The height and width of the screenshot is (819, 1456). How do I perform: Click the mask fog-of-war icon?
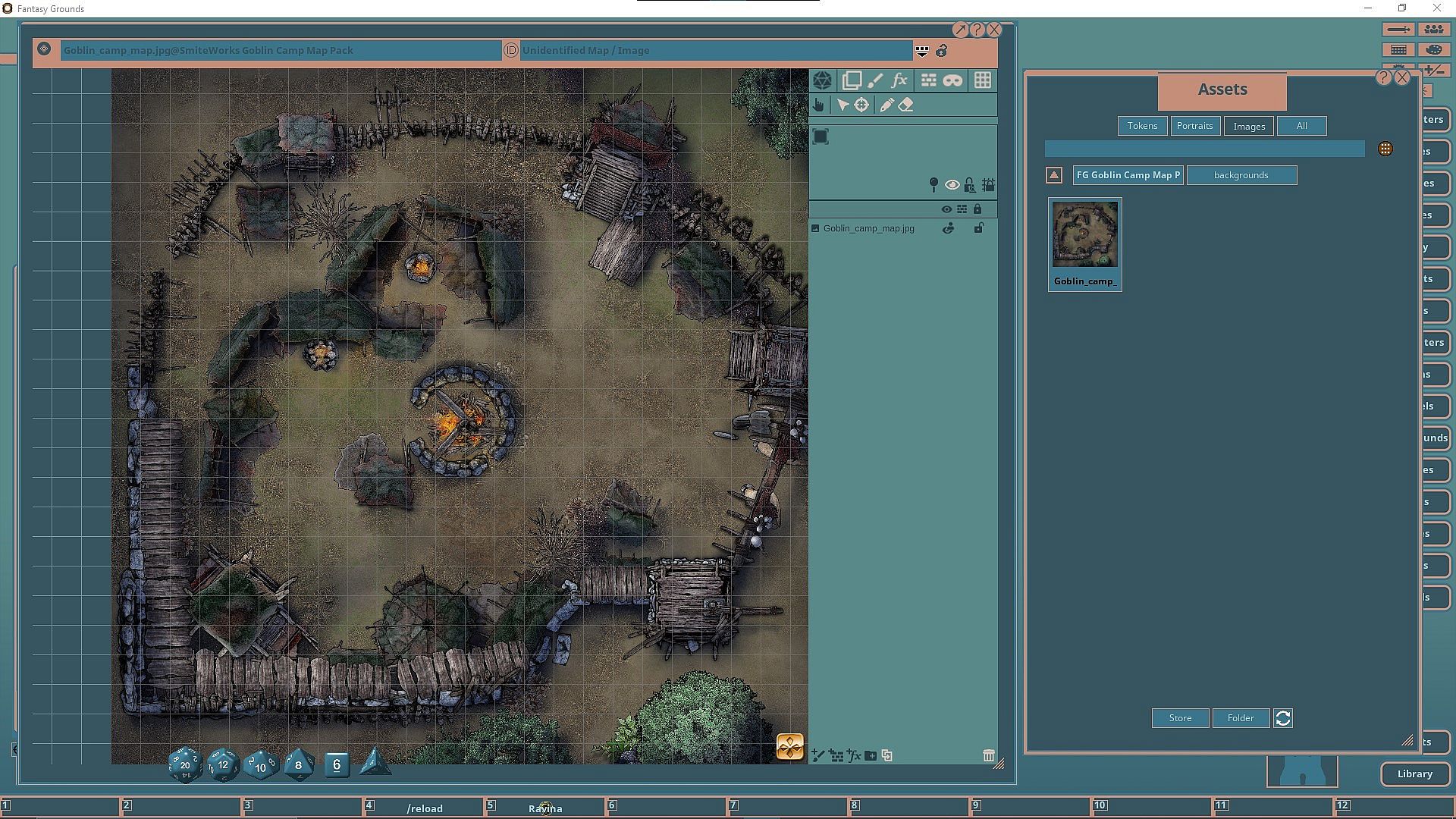[x=953, y=80]
